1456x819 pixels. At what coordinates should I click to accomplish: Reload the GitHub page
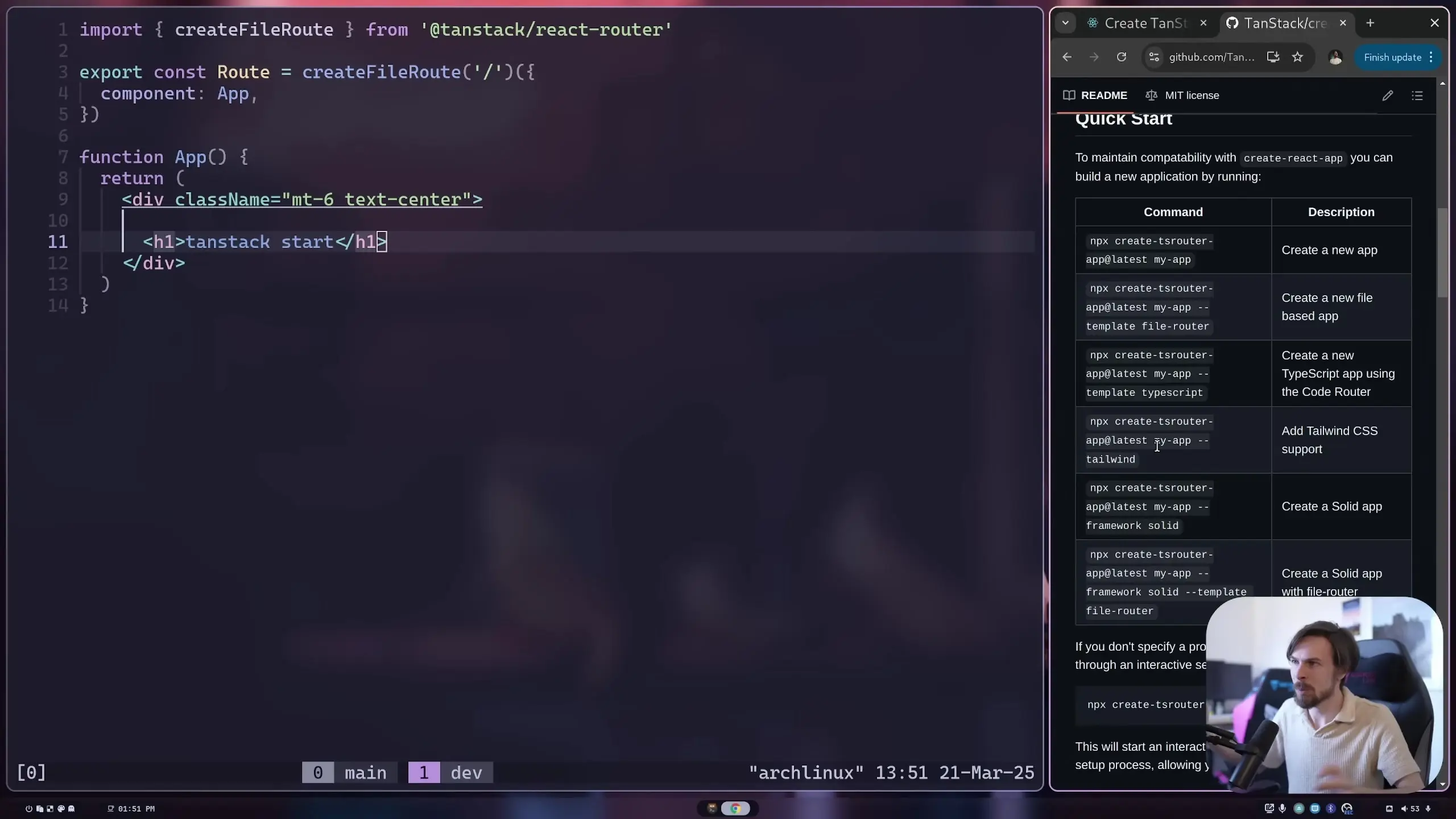pos(1121,57)
